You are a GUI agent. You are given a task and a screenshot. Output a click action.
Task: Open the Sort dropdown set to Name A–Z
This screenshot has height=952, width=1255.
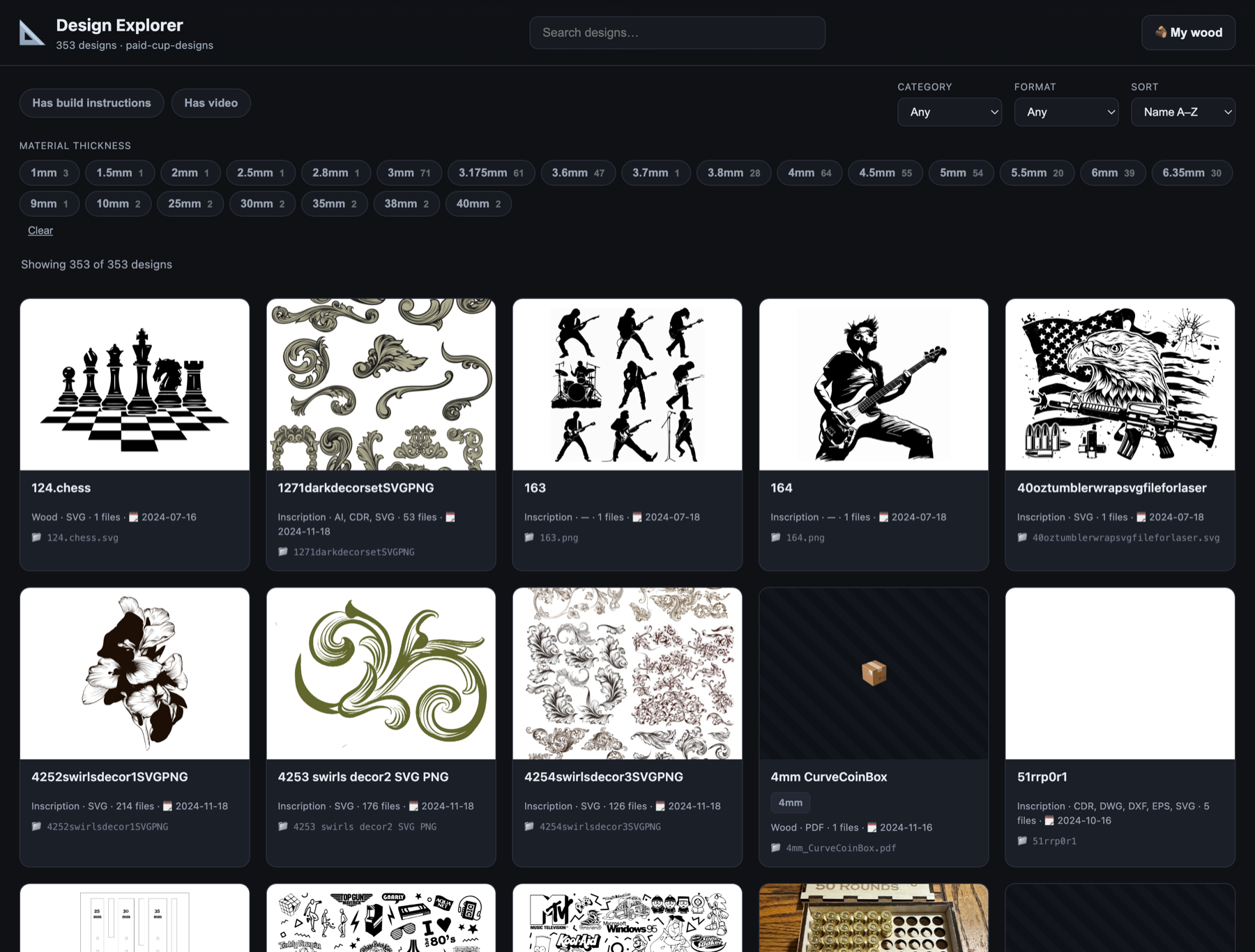[1182, 112]
